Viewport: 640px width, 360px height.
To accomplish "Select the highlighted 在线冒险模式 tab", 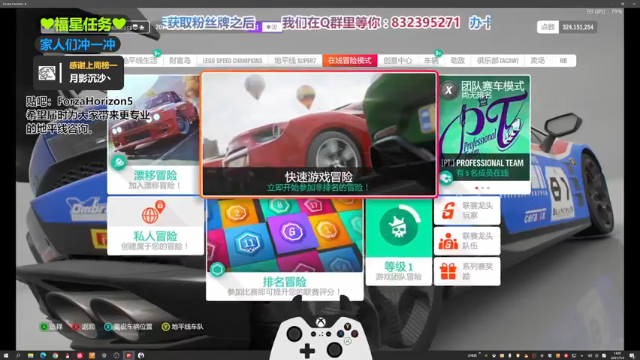I will tap(350, 60).
